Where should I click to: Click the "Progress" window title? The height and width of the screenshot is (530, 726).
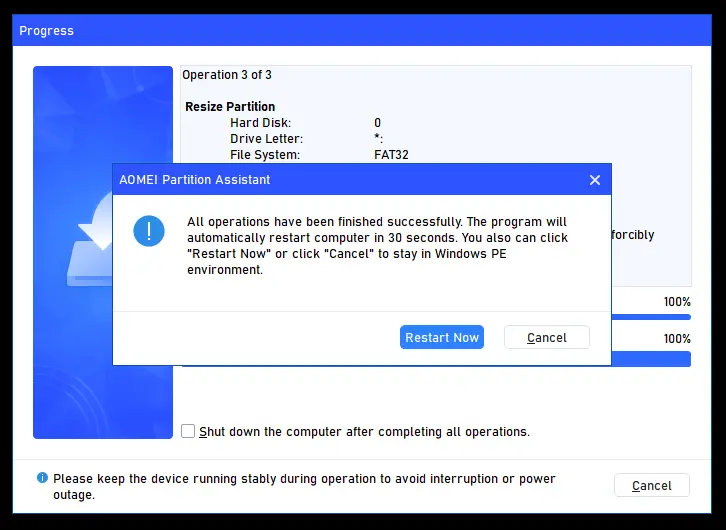46,31
